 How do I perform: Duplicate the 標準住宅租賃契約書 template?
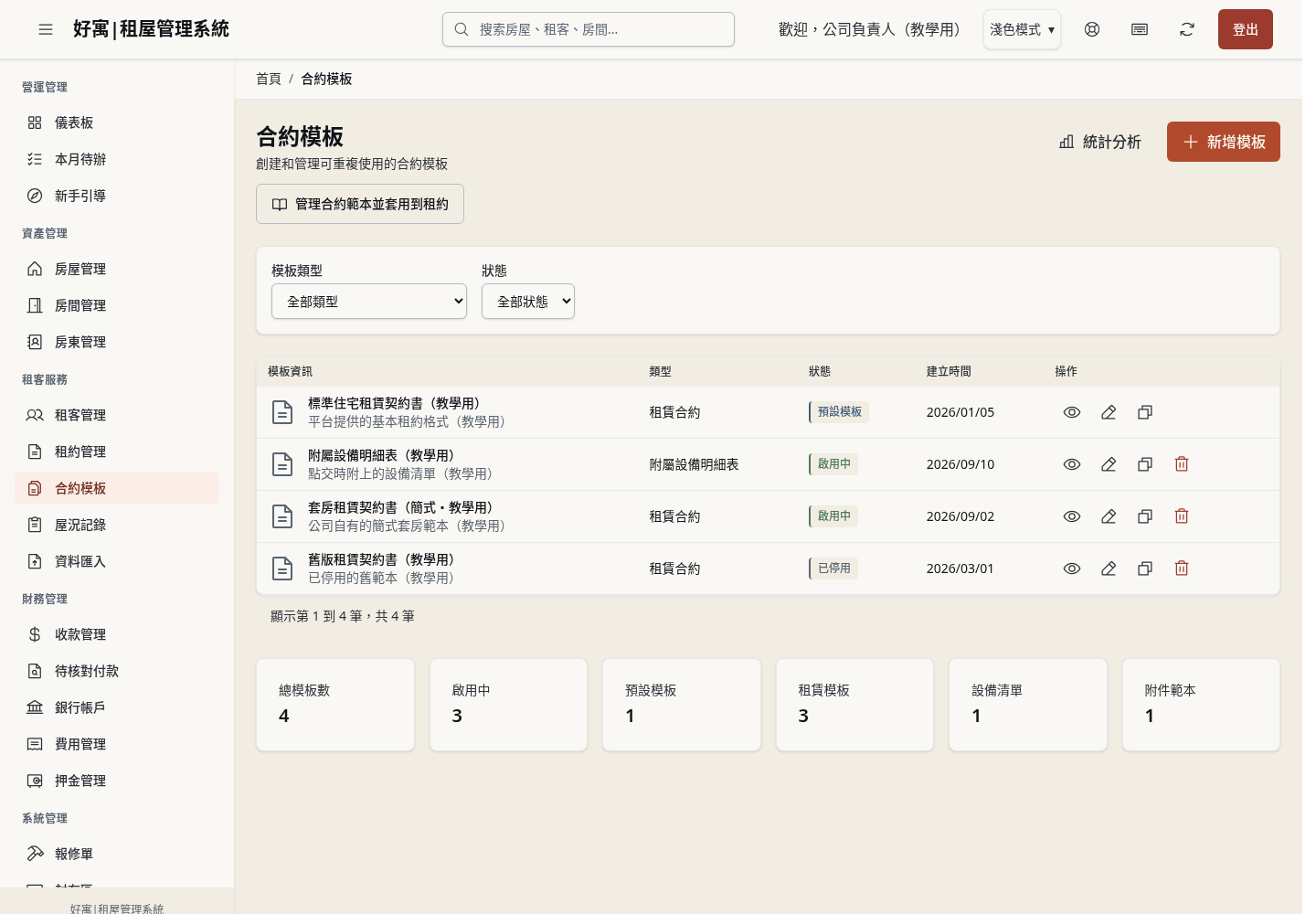pyautogui.click(x=1145, y=412)
